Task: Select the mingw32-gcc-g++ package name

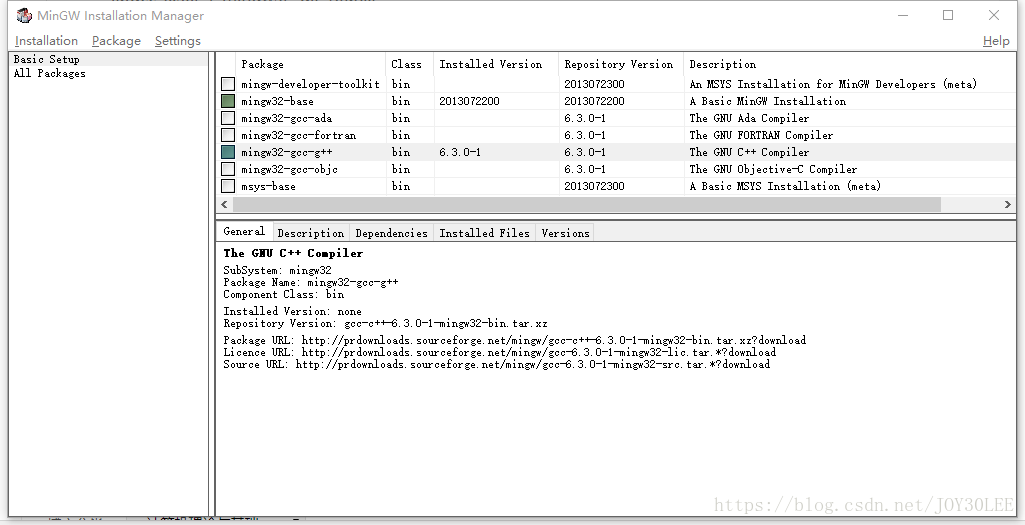Action: pyautogui.click(x=286, y=152)
